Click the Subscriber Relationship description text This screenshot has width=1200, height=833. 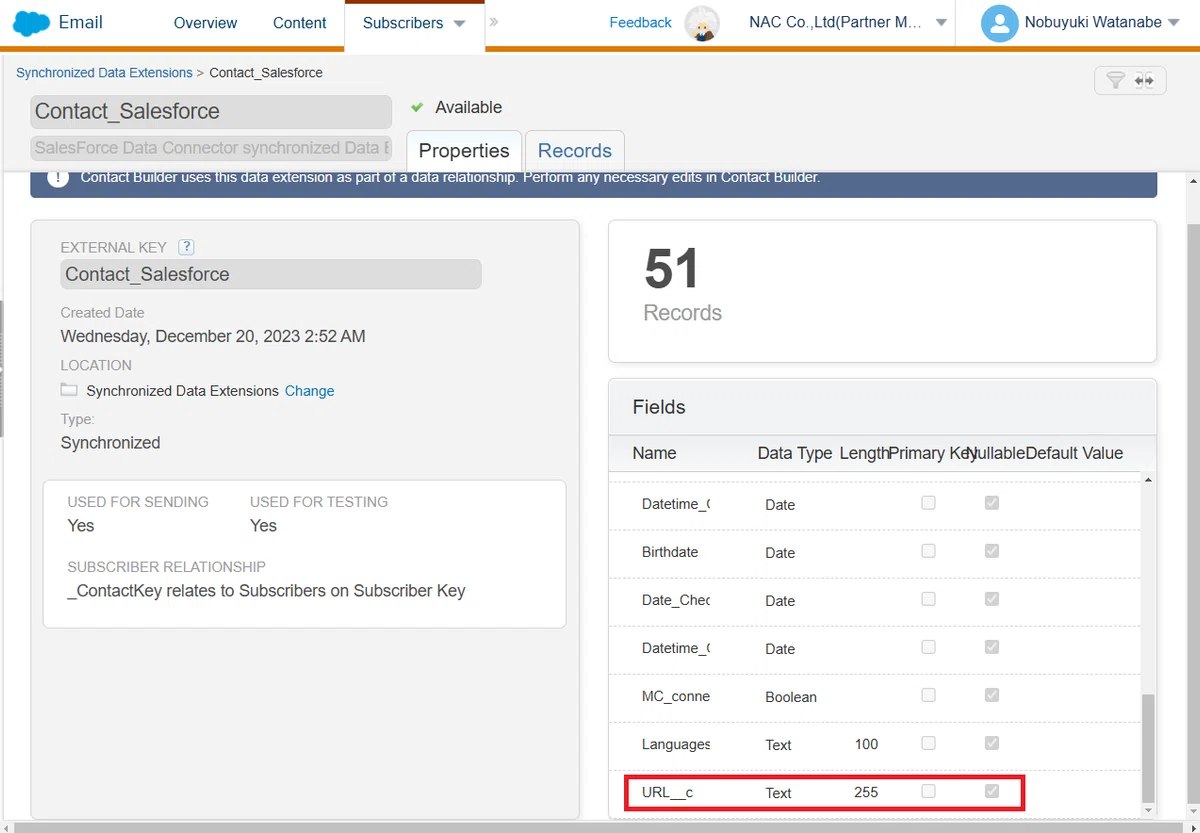click(x=267, y=590)
